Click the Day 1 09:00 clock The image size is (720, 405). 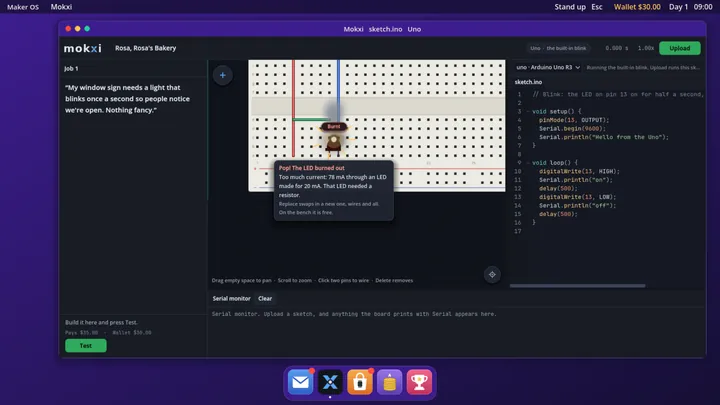tap(691, 7)
